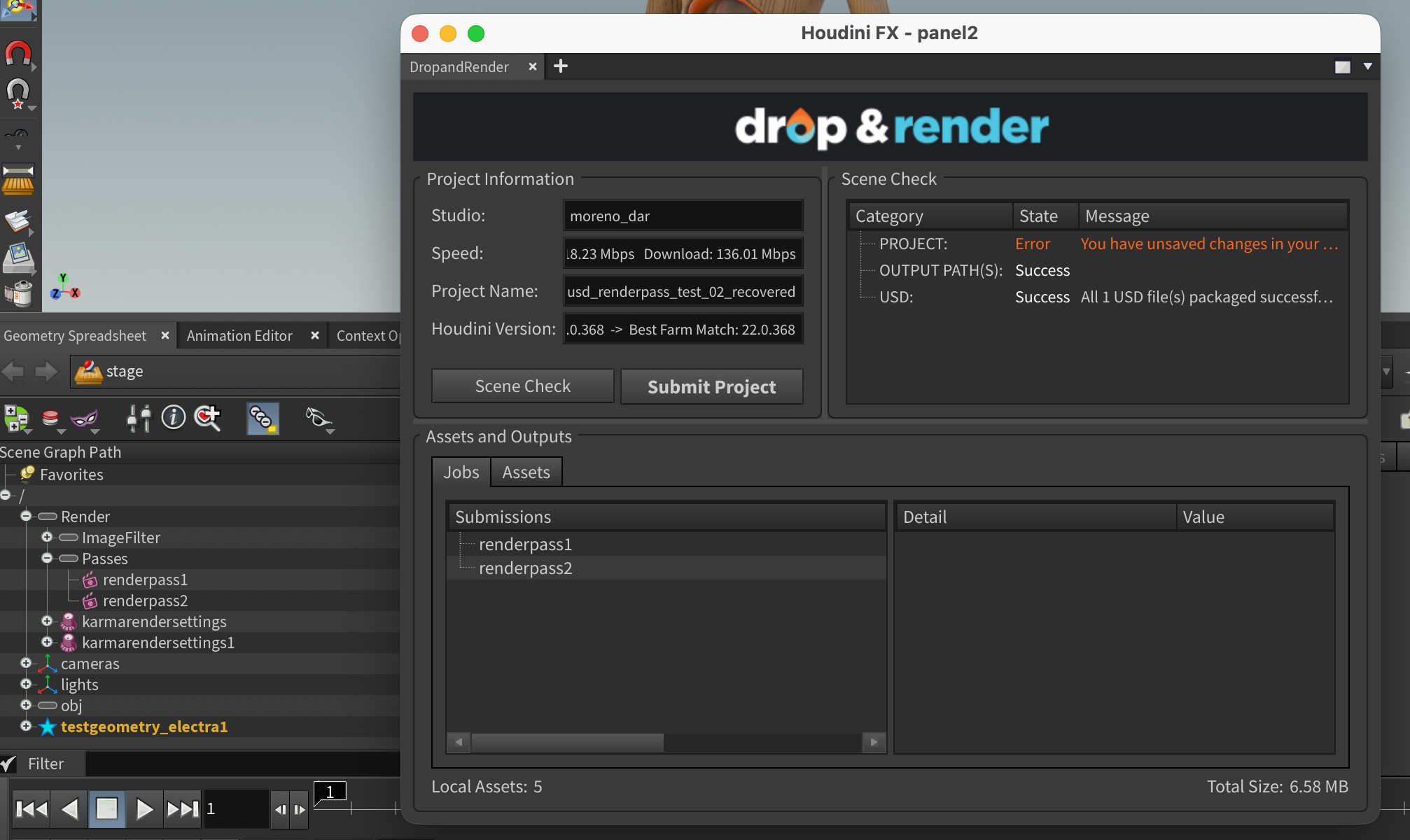Image resolution: width=1410 pixels, height=840 pixels.
Task: Click the crossed eye visibility icon
Action: tap(318, 418)
